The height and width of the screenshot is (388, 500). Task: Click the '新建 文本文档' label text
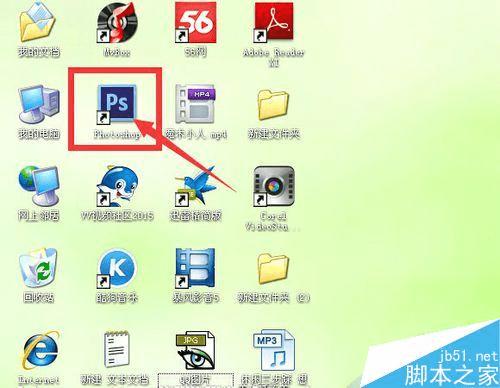[115, 379]
